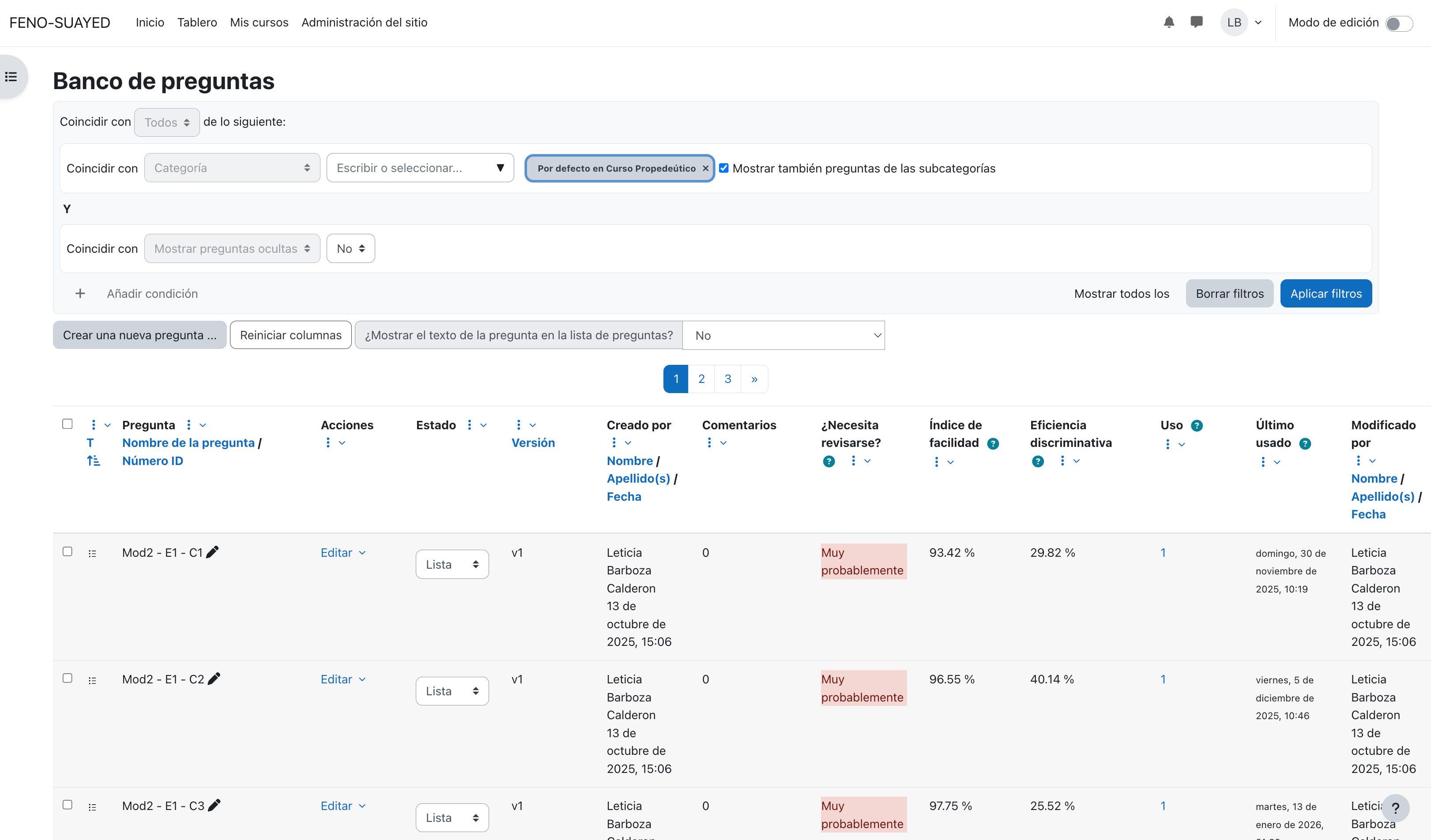Click 'Crear una nueva pregunta ...' button
Screen dimensions: 1431x840
pyautogui.click(x=139, y=335)
